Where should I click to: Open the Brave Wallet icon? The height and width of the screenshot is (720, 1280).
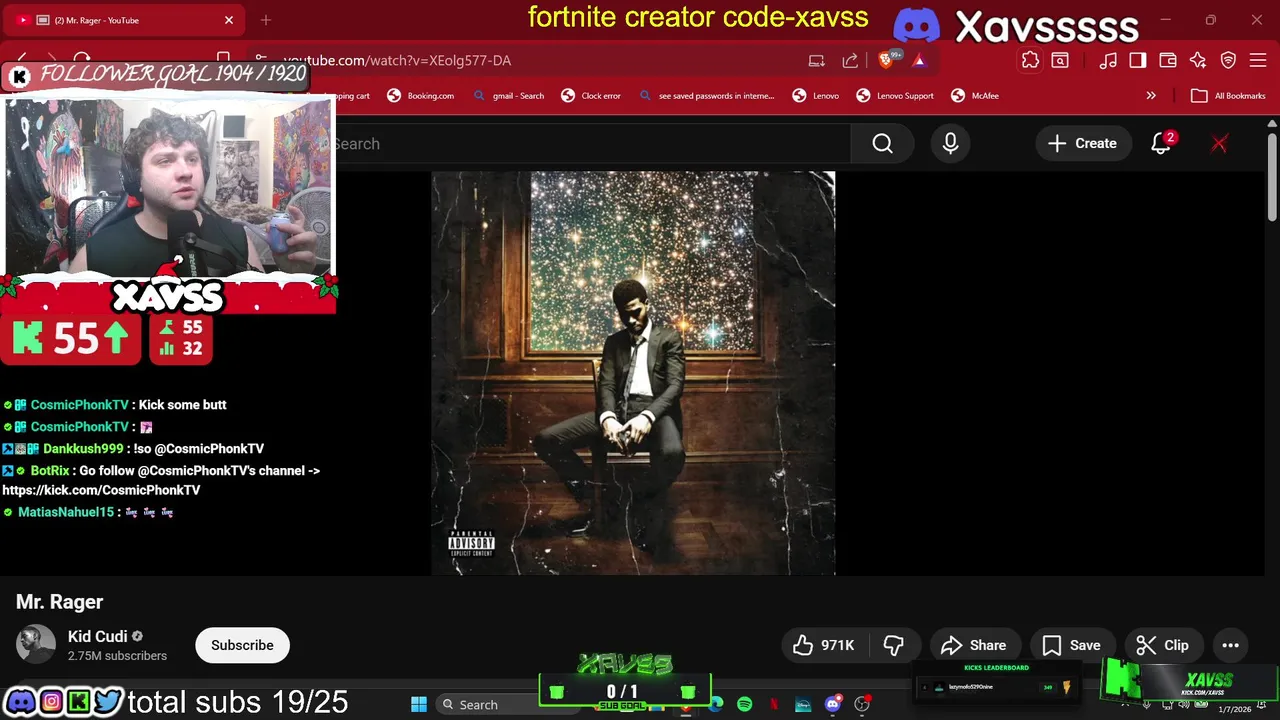tap(1168, 60)
